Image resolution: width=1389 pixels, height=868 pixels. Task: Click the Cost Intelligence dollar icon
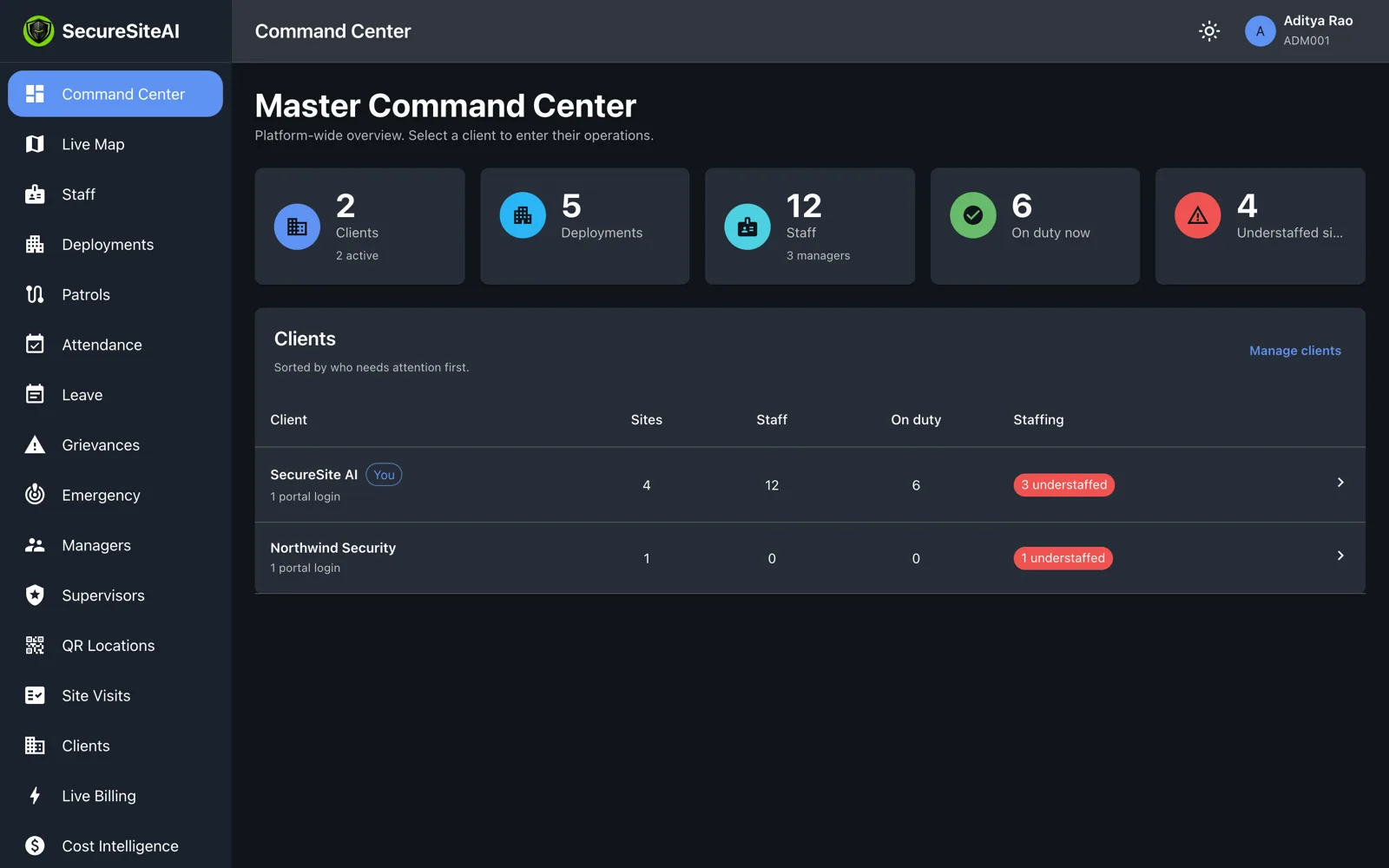35,846
